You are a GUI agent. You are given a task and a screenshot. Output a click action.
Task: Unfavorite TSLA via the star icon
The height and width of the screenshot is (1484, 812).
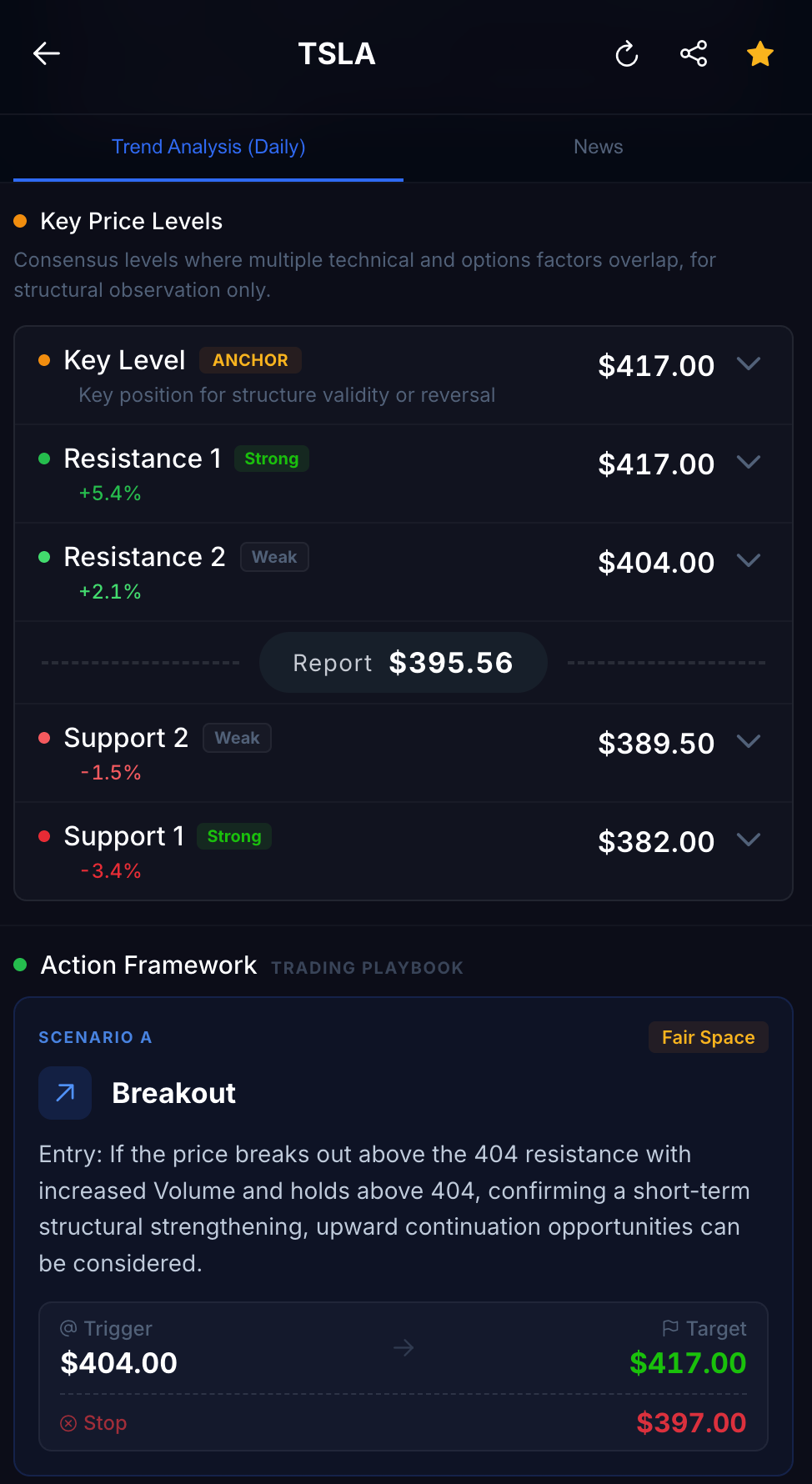pos(759,53)
